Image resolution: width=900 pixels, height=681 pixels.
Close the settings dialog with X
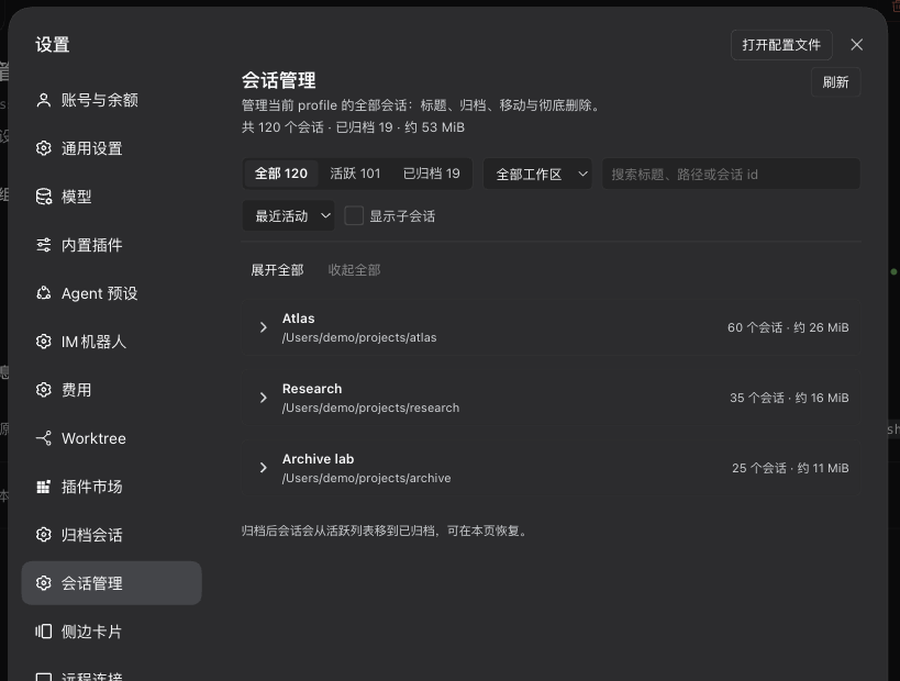tap(856, 45)
